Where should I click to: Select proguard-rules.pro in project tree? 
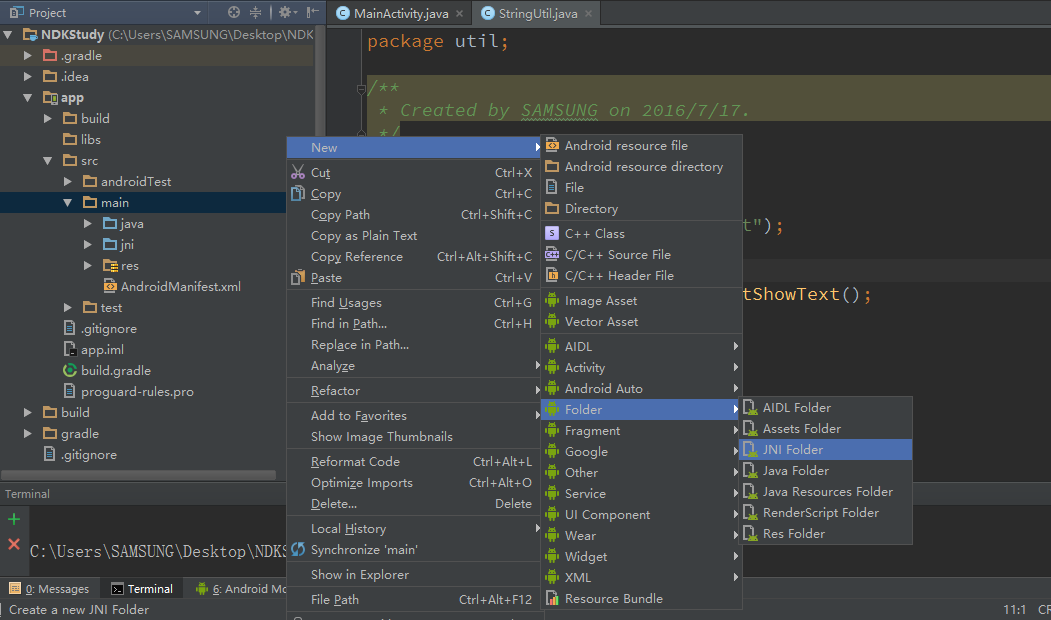(137, 391)
